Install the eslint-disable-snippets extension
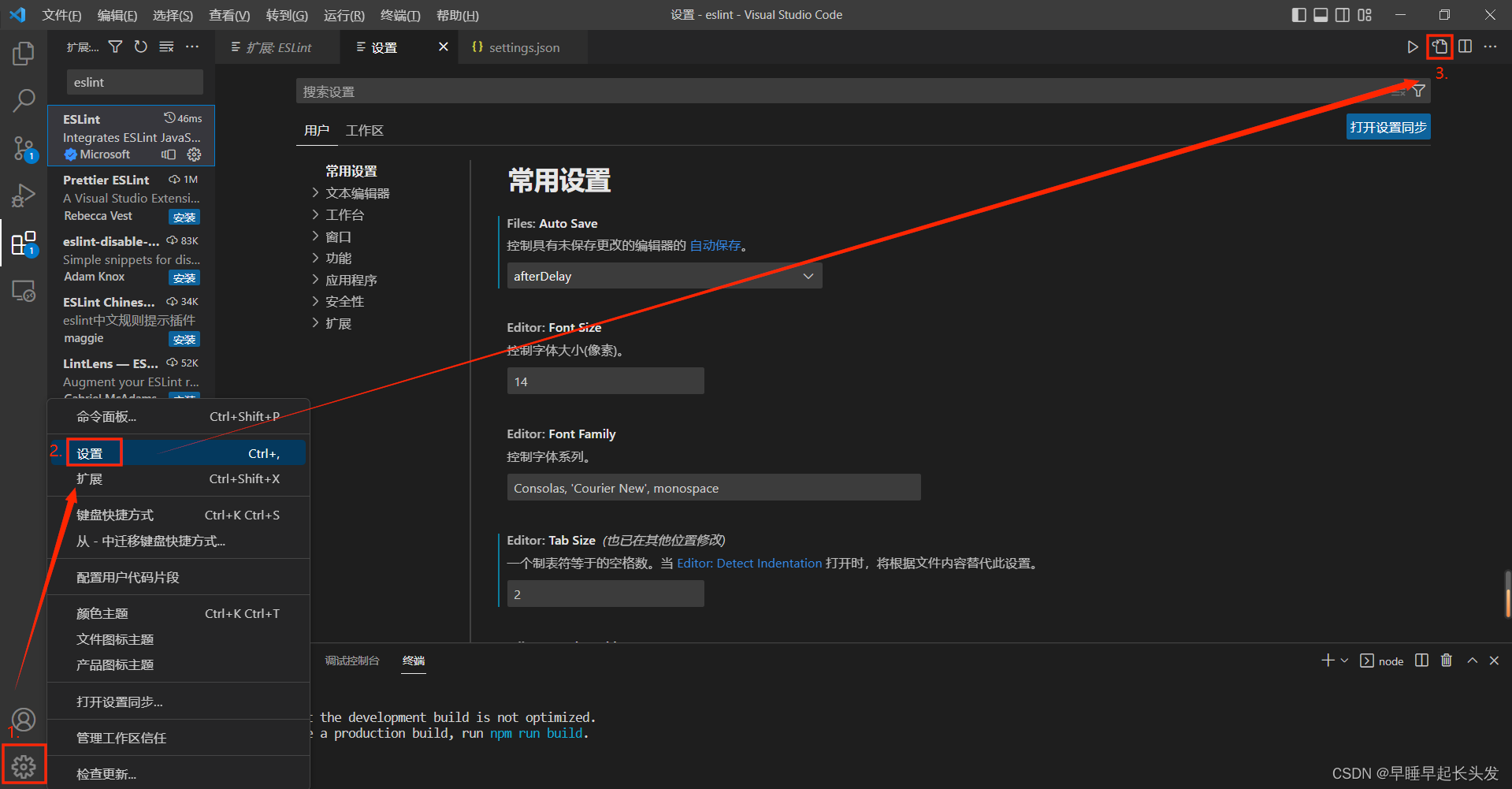1512x789 pixels. click(x=184, y=278)
